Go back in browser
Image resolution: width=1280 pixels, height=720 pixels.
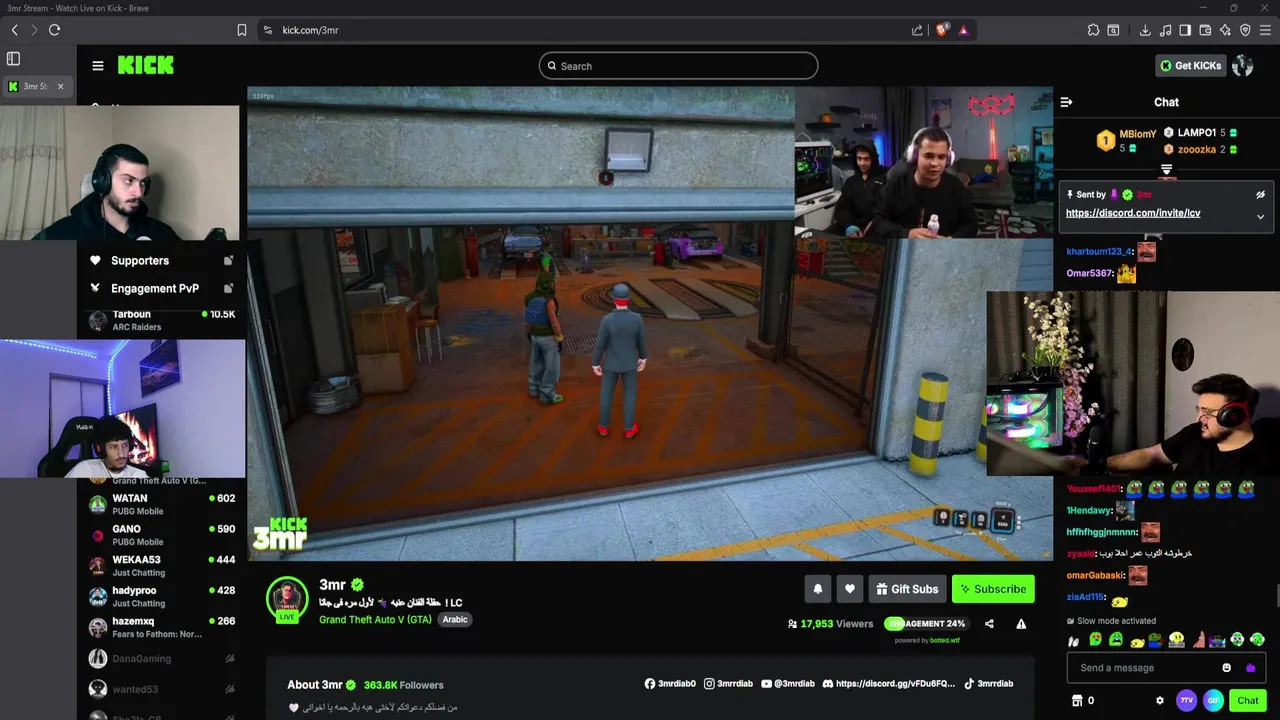click(15, 30)
